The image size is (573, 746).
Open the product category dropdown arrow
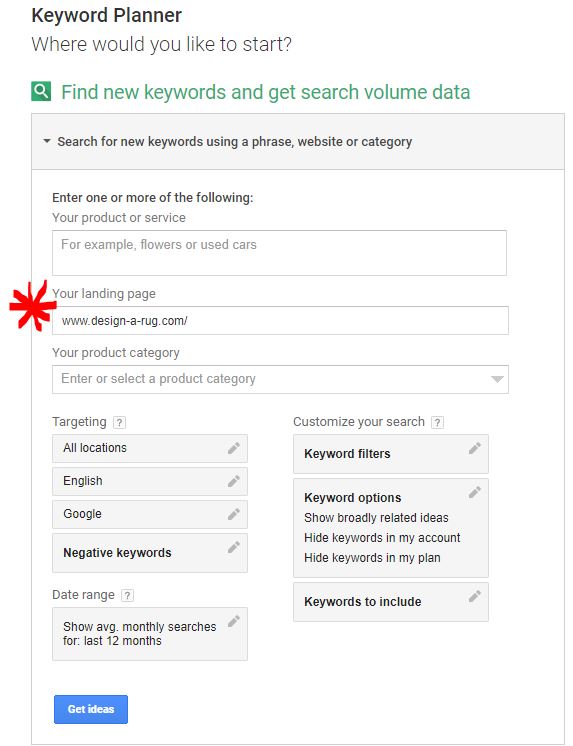click(x=497, y=379)
